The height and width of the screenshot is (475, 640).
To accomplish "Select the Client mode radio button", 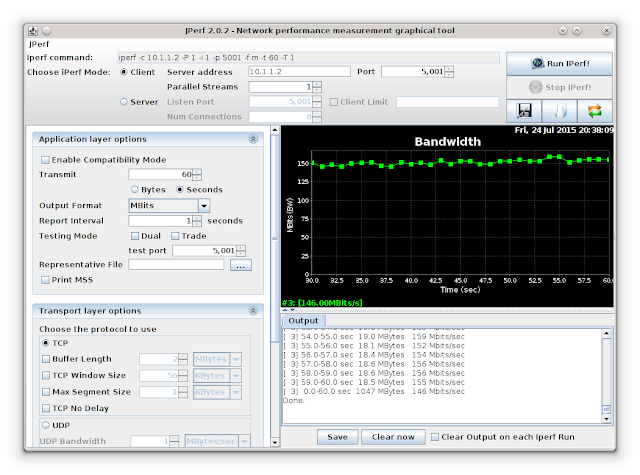I will (124, 72).
